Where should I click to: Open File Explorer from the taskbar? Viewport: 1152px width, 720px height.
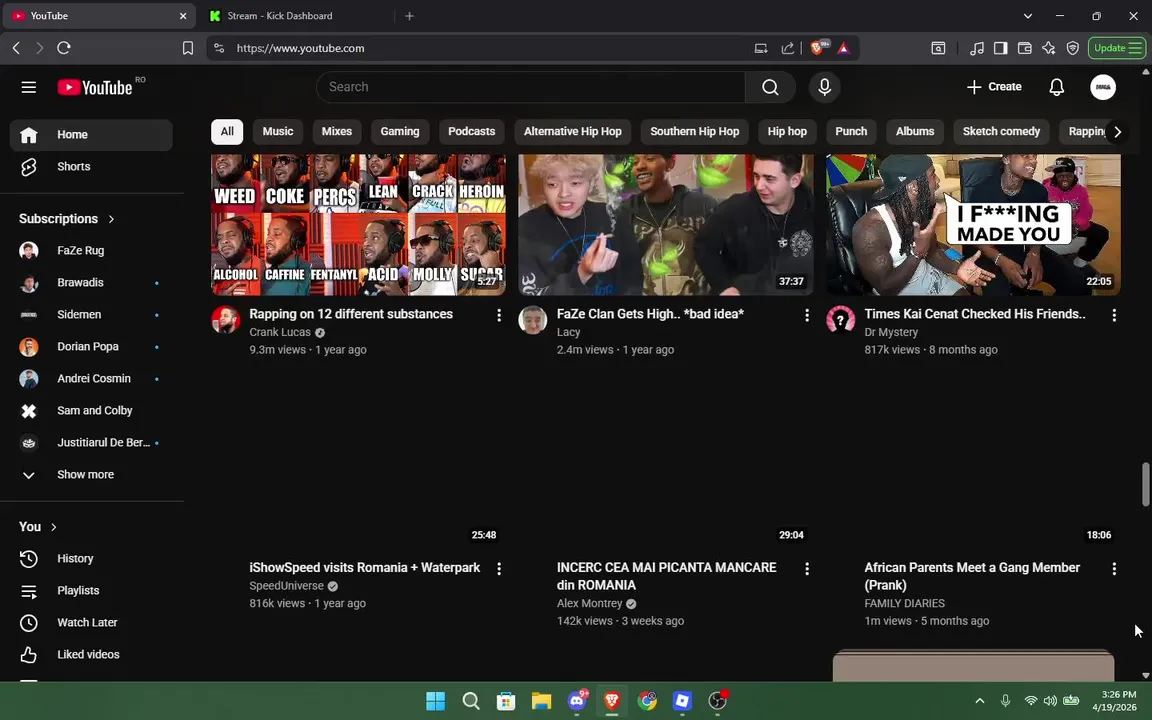541,701
